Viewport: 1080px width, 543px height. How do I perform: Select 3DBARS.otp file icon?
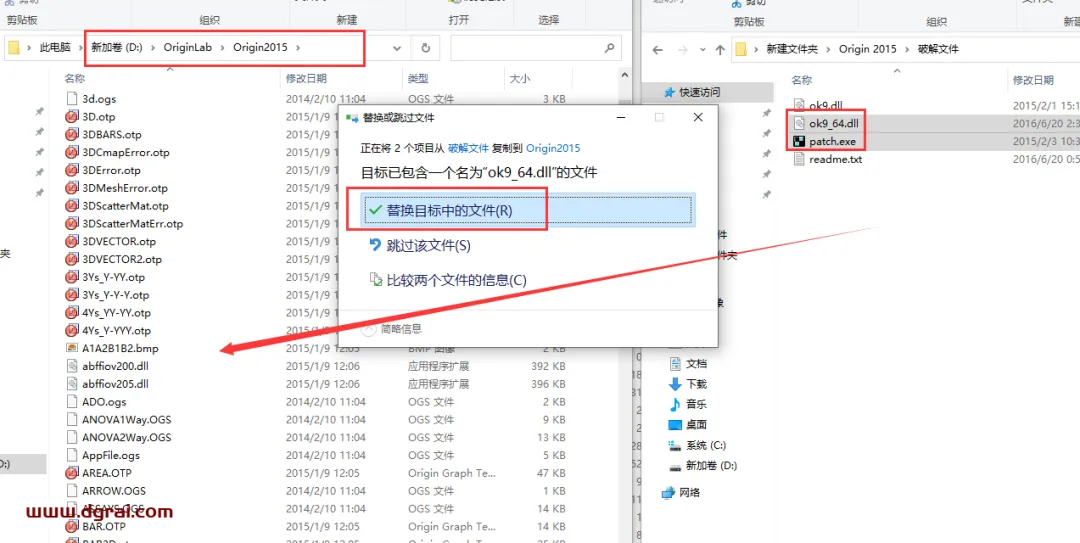point(72,134)
